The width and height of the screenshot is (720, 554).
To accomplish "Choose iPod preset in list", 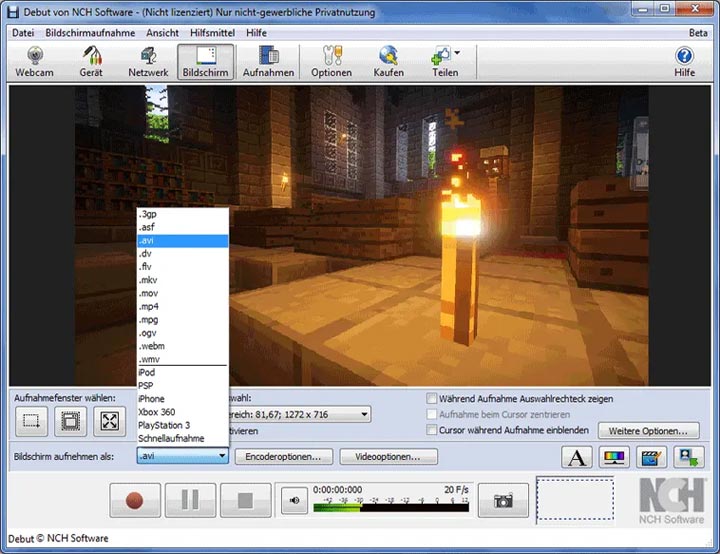I will pos(183,373).
